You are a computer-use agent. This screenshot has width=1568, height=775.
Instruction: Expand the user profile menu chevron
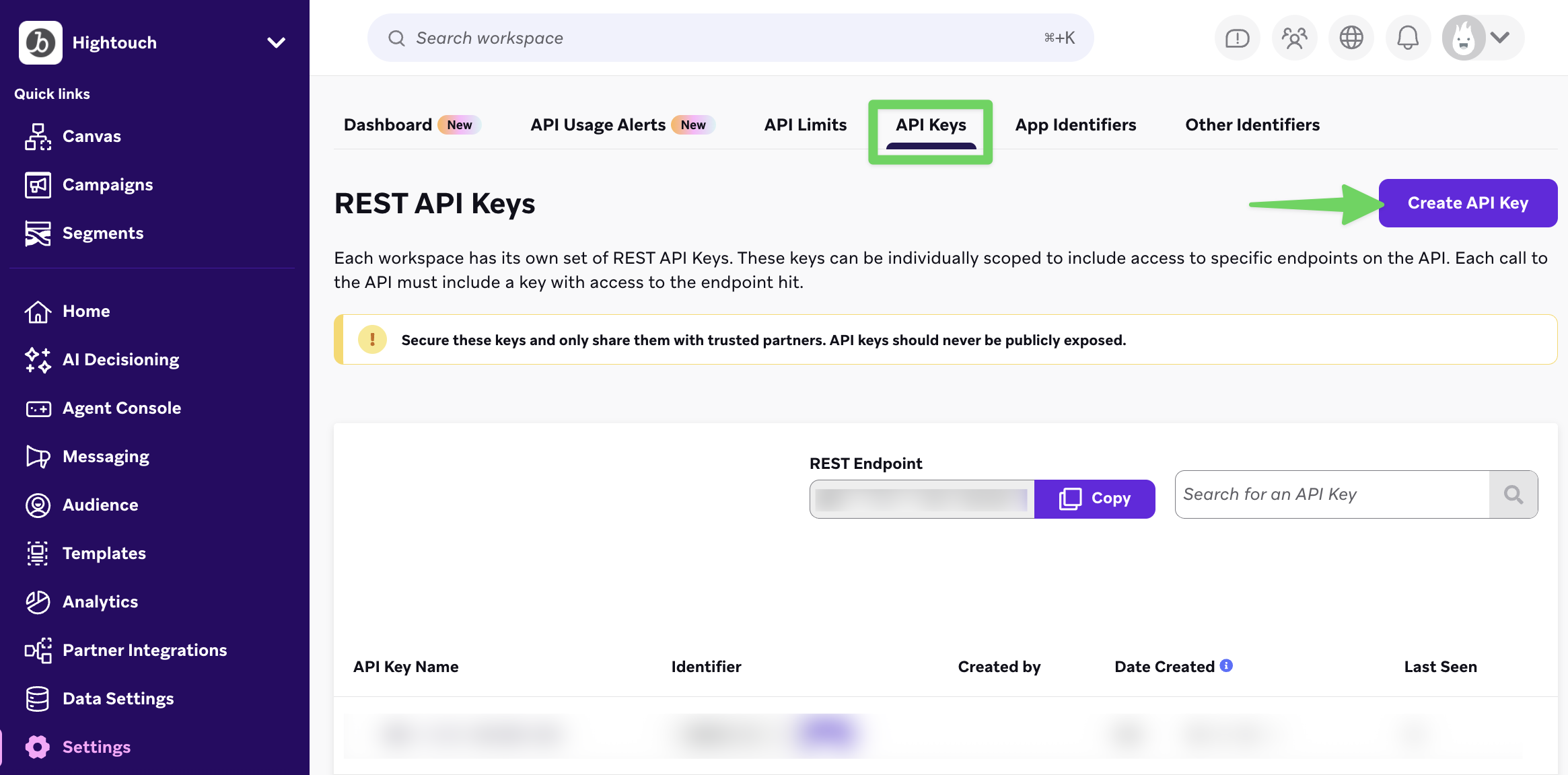point(1500,37)
